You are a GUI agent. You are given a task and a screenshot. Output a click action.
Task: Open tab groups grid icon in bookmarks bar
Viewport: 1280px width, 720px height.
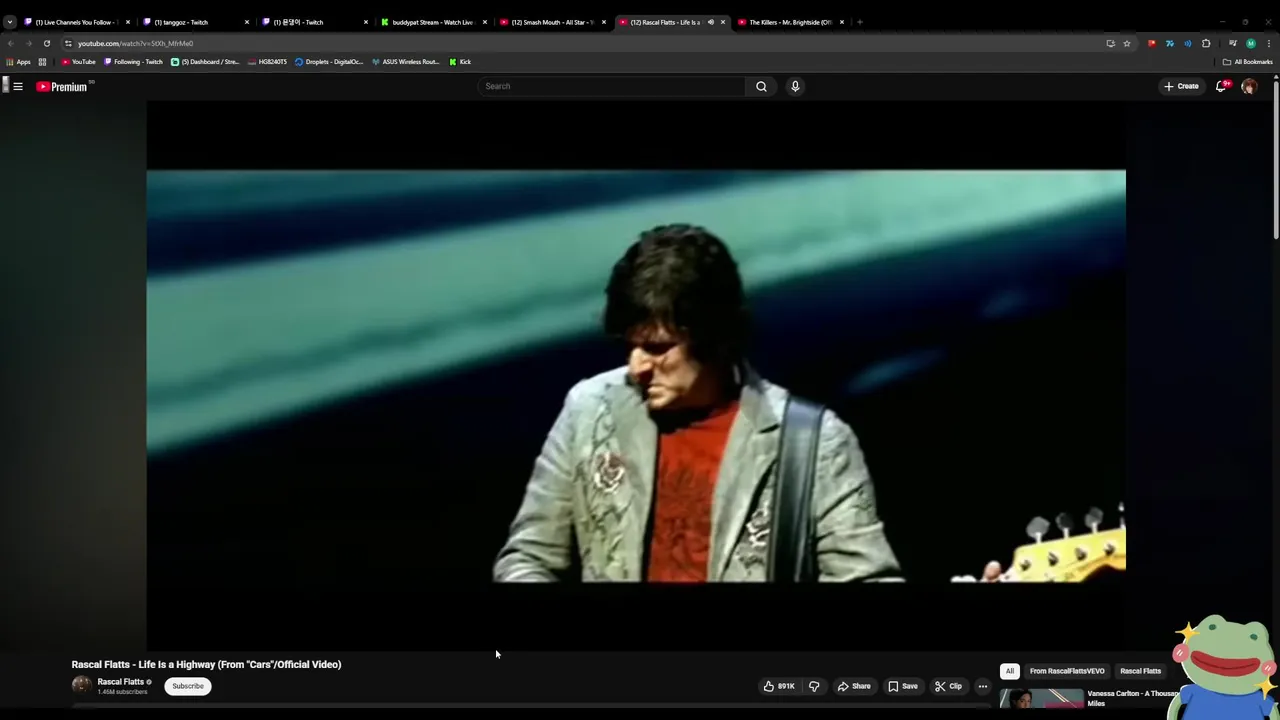42,62
